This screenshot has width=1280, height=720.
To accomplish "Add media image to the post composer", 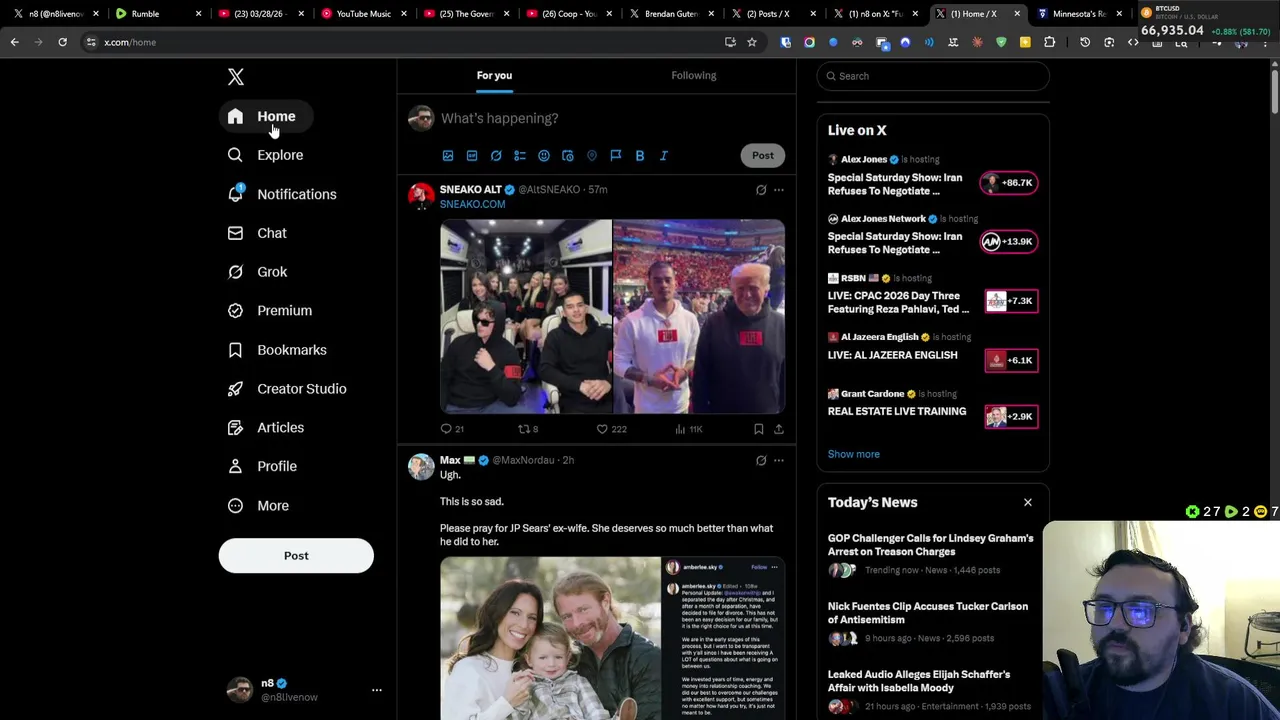I will (448, 156).
